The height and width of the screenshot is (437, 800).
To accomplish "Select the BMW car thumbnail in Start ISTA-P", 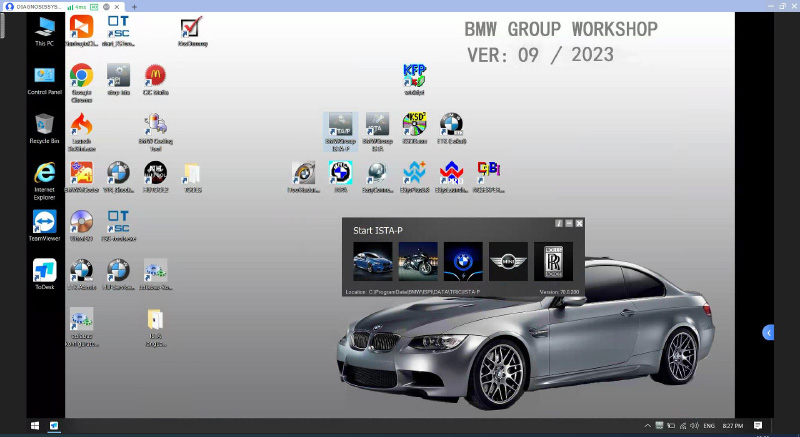I will point(372,261).
